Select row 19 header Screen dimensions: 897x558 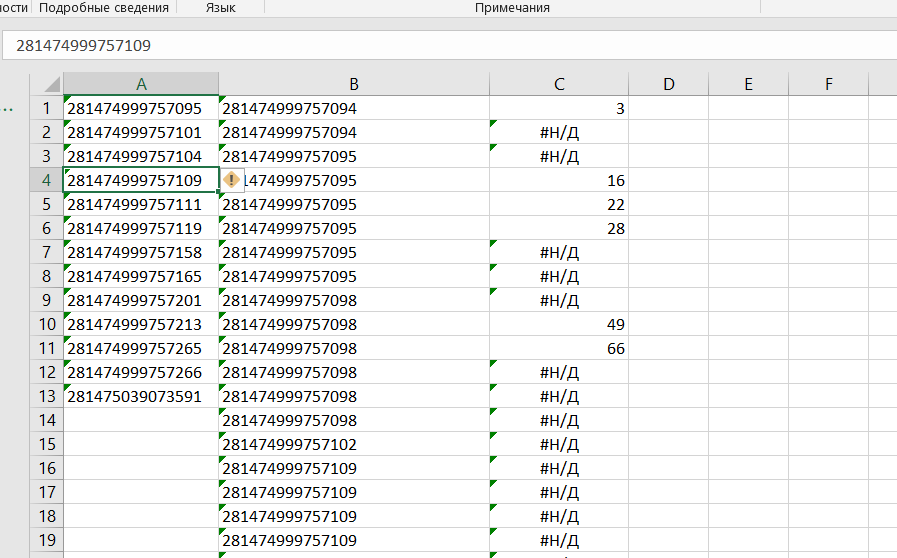click(46, 540)
